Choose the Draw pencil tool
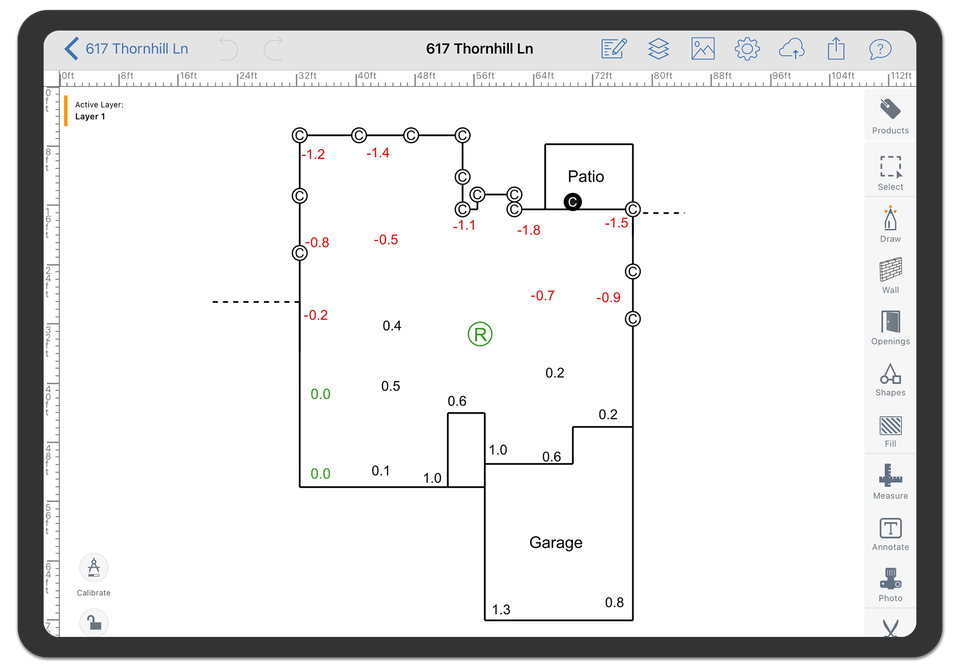960x667 pixels. coord(890,223)
